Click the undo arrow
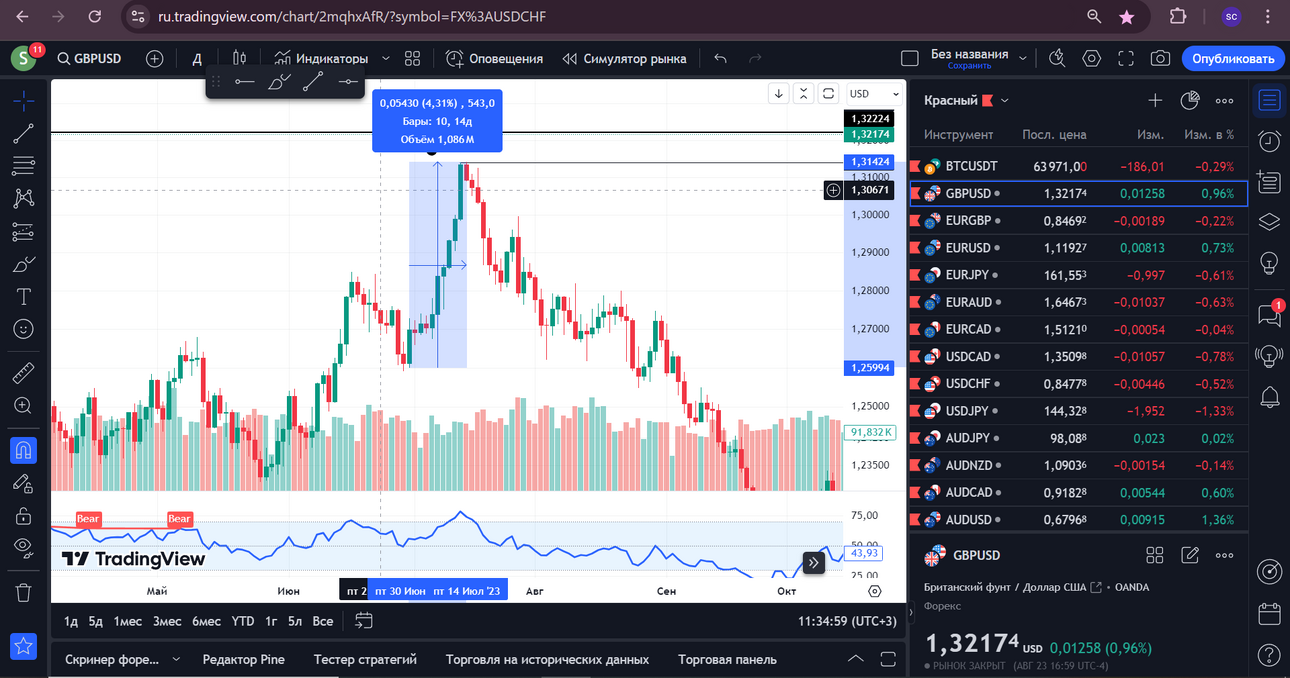1290x678 pixels. 720,59
